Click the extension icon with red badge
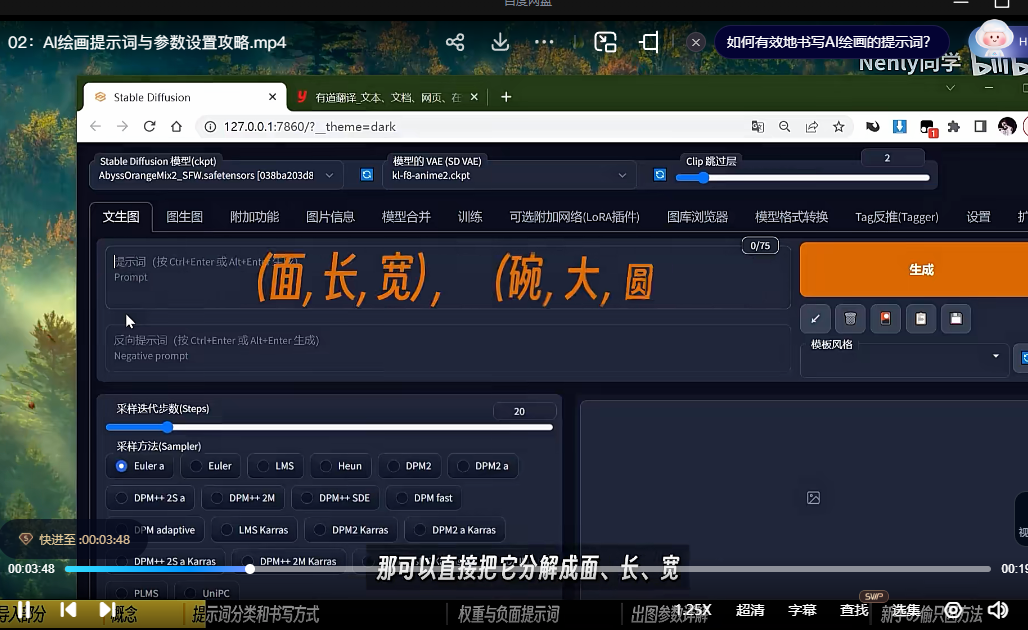Viewport: 1028px width, 630px height. click(x=928, y=128)
